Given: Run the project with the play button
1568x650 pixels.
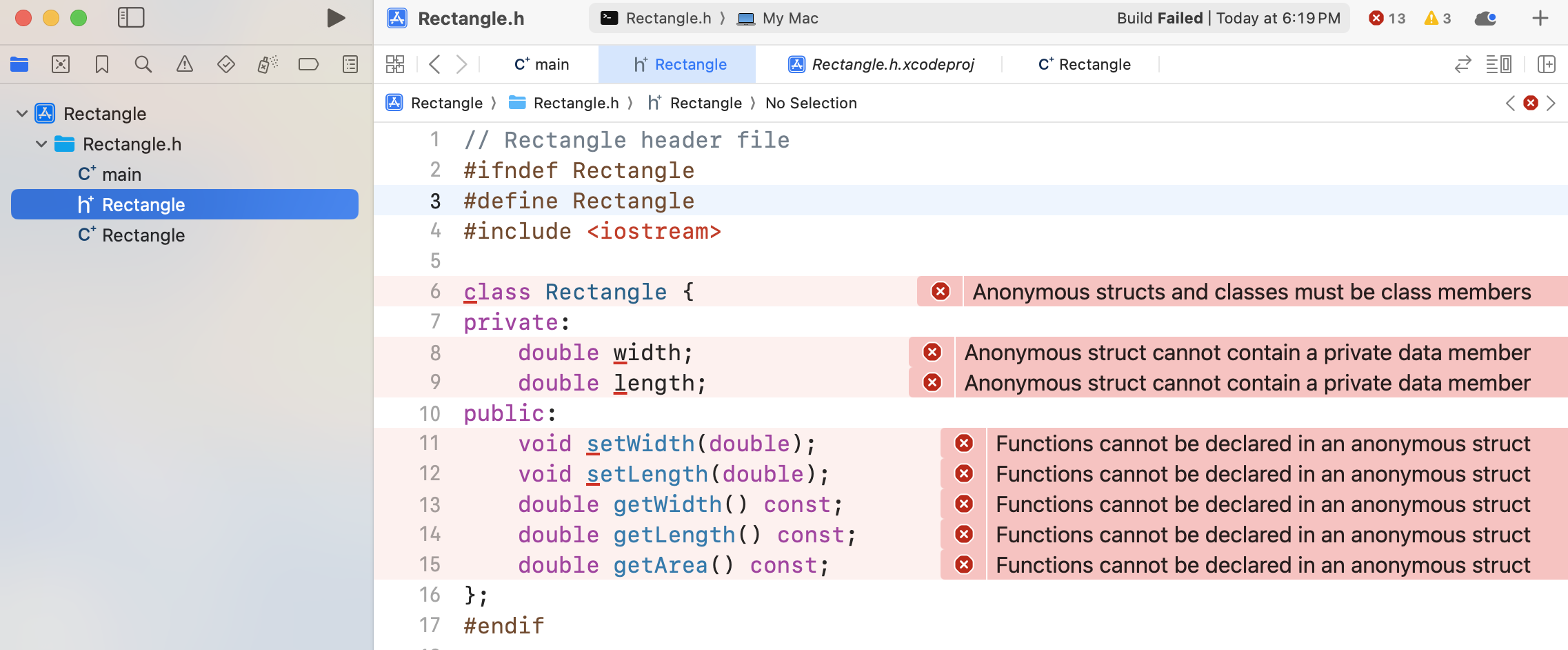Looking at the screenshot, I should [x=336, y=18].
